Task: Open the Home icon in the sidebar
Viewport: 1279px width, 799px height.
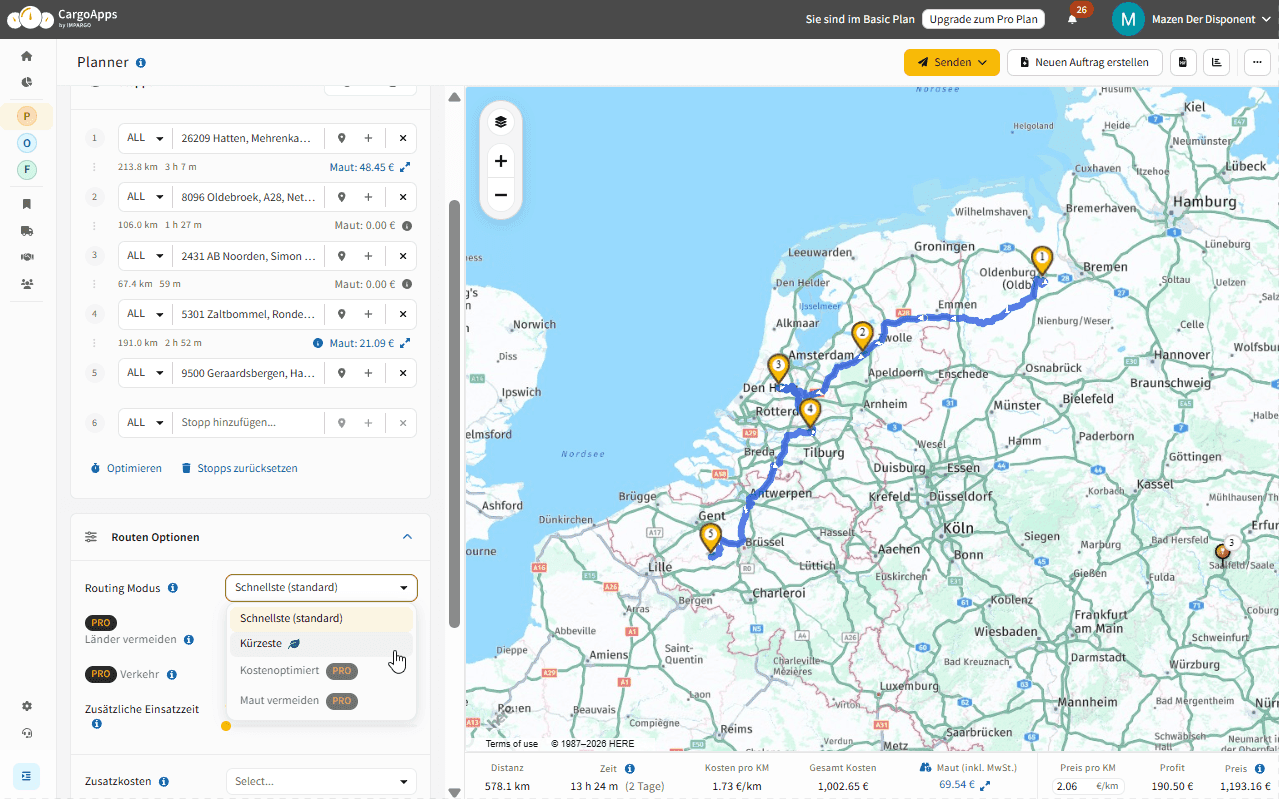Action: click(27, 56)
